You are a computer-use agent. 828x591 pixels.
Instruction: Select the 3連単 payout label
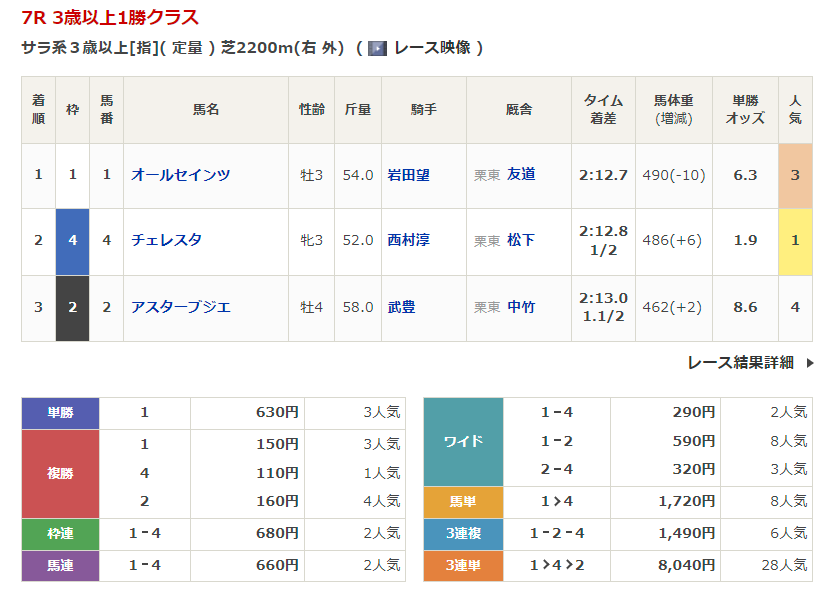point(462,565)
